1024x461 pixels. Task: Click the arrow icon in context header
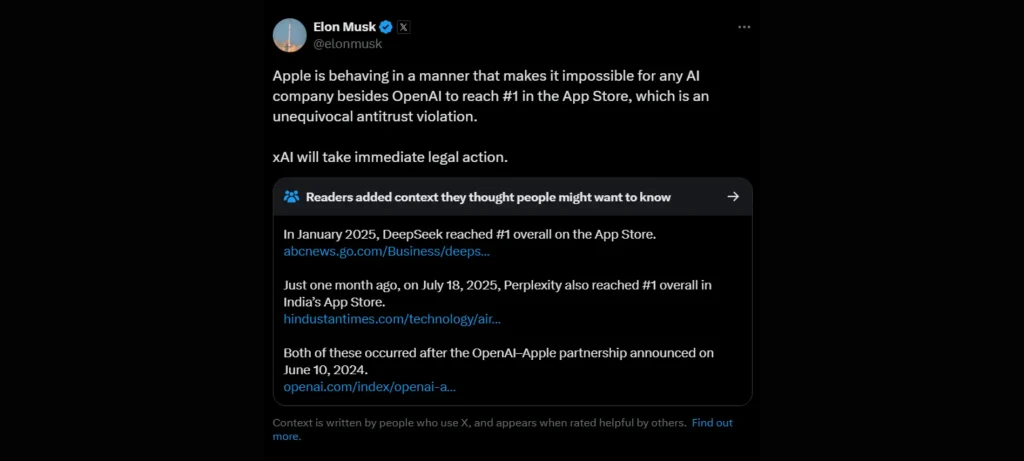[733, 197]
